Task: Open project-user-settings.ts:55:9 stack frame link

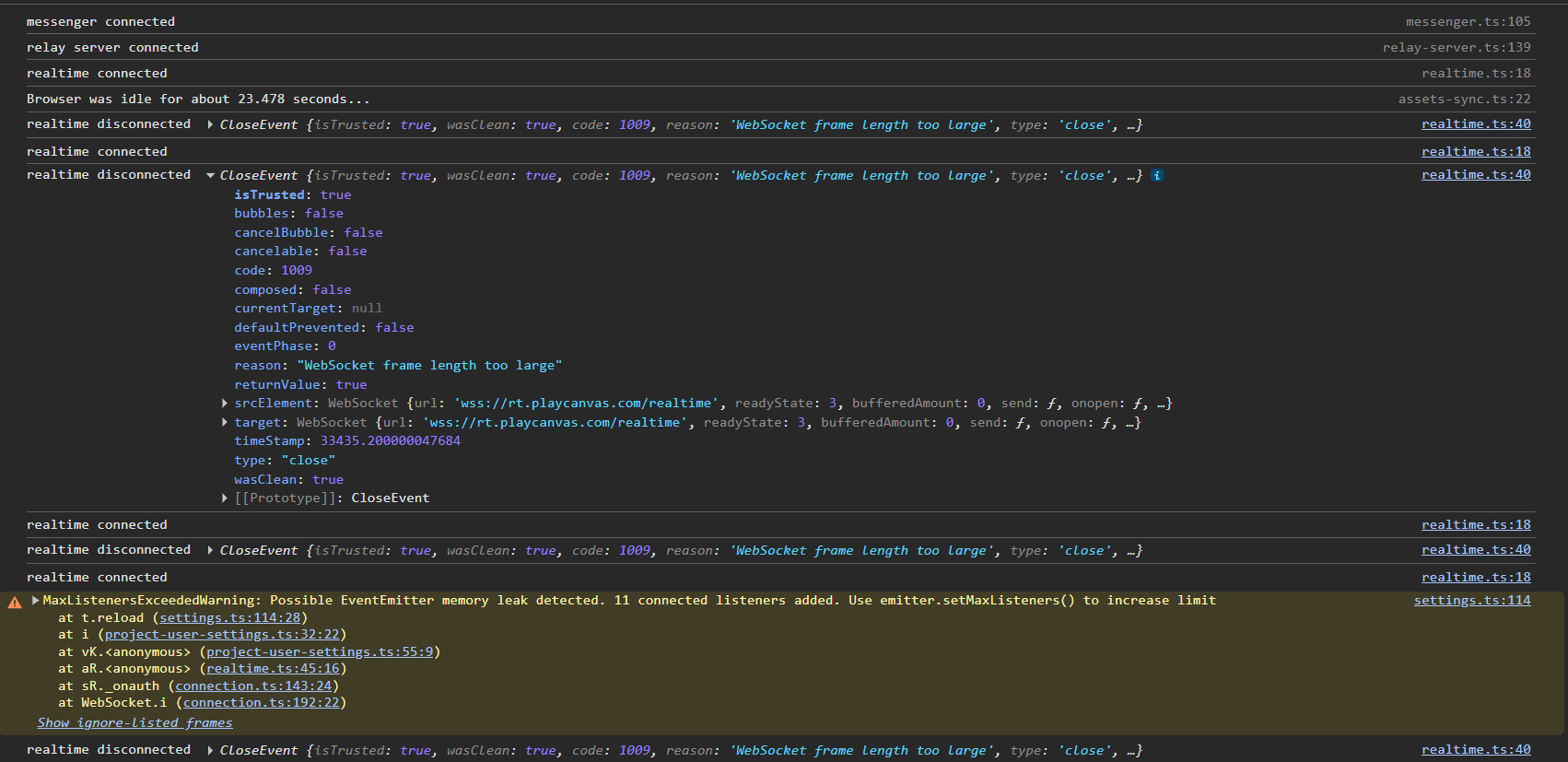Action: pyautogui.click(x=320, y=651)
